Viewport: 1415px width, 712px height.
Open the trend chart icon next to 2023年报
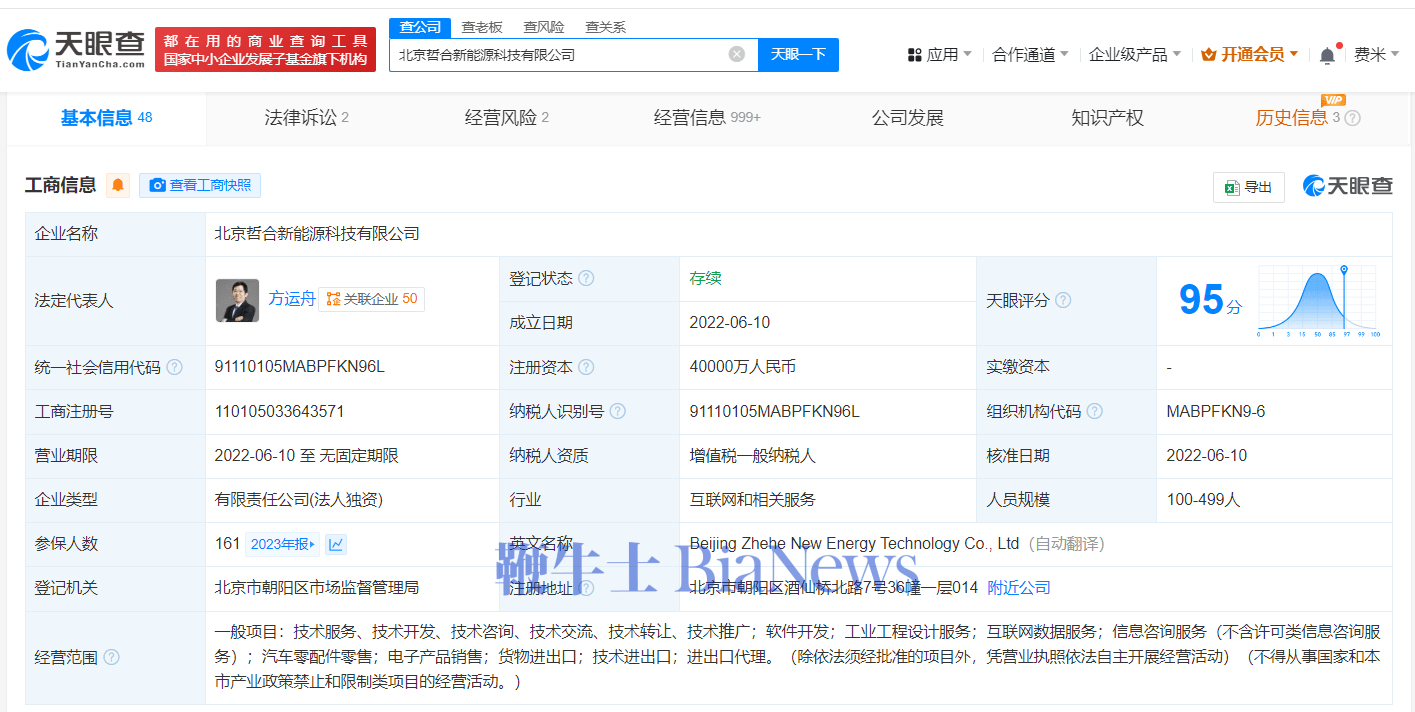(x=336, y=544)
